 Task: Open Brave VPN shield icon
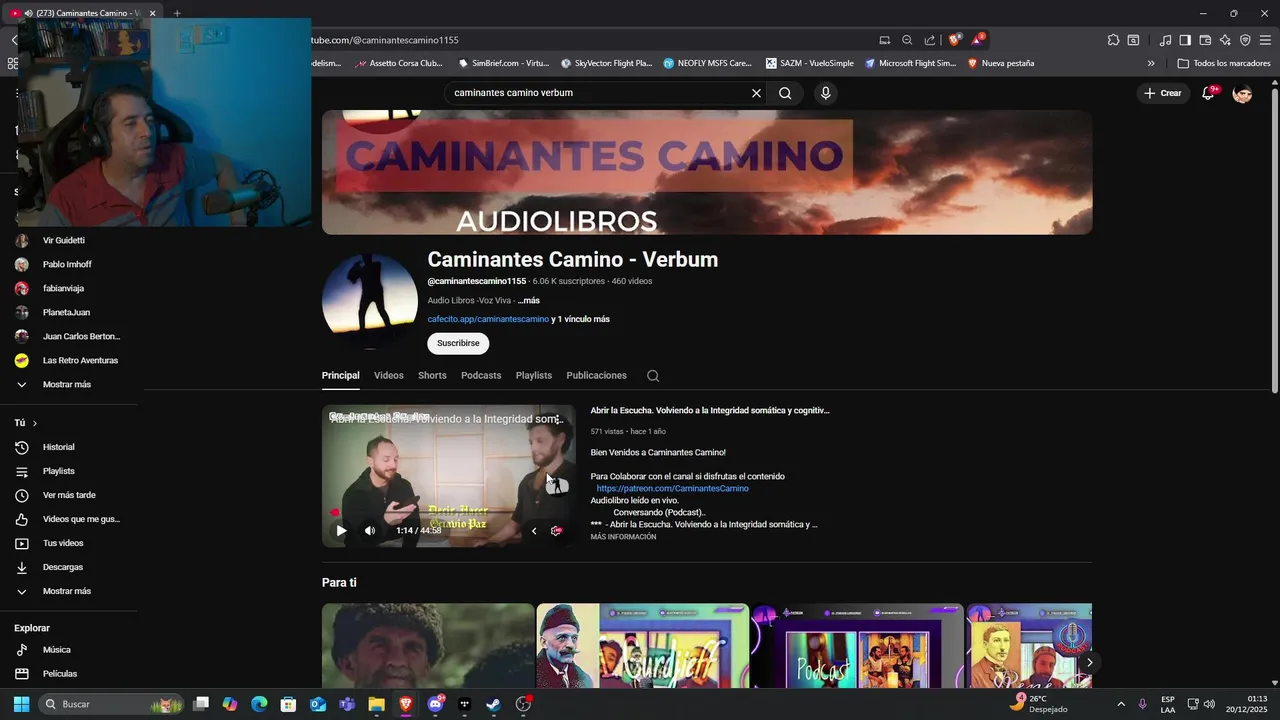pos(1245,40)
